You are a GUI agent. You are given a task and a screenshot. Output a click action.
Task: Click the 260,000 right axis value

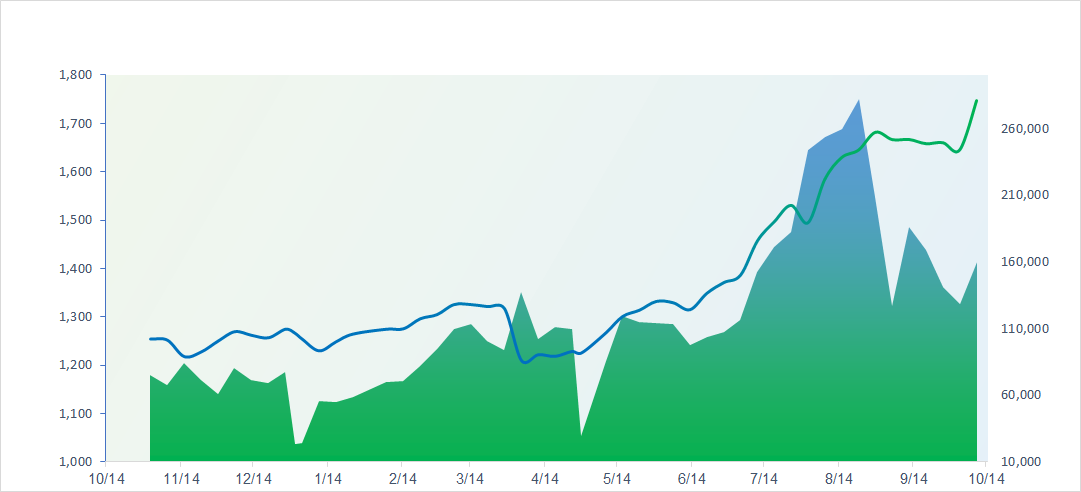[x=1022, y=128]
